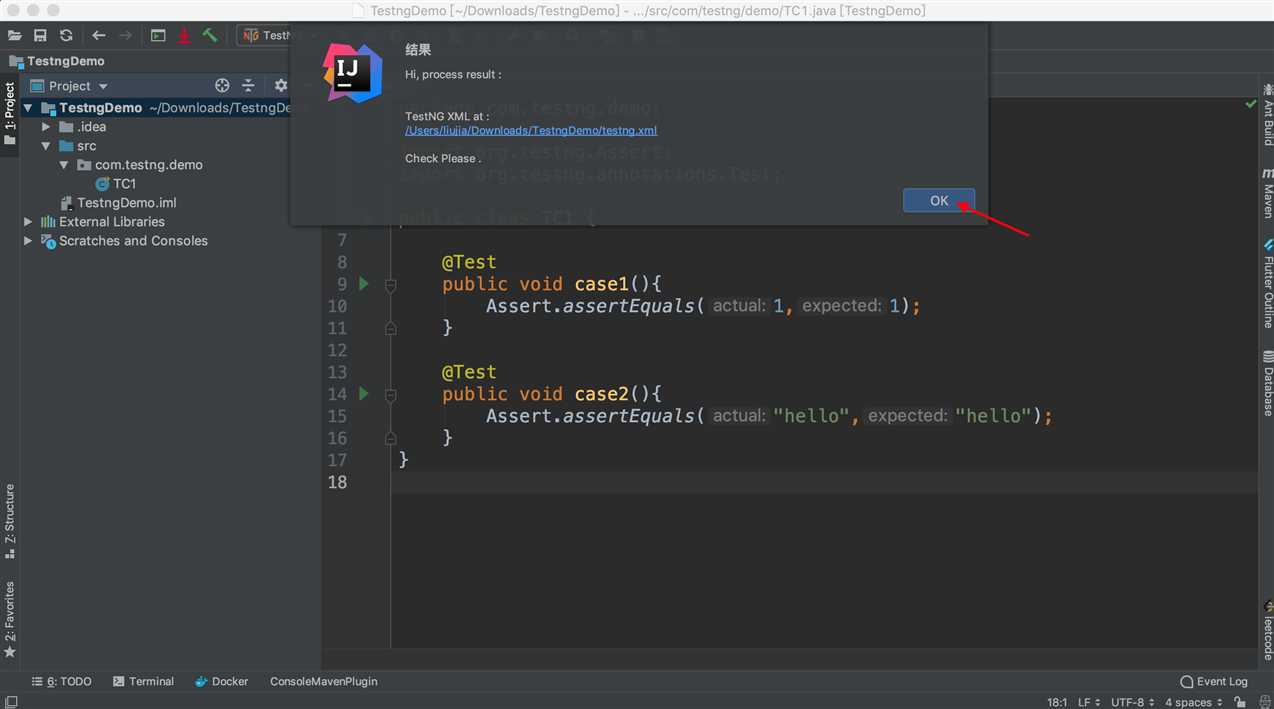Open the 4 spaces indent setting
This screenshot has width=1274, height=709.
pyautogui.click(x=1194, y=702)
